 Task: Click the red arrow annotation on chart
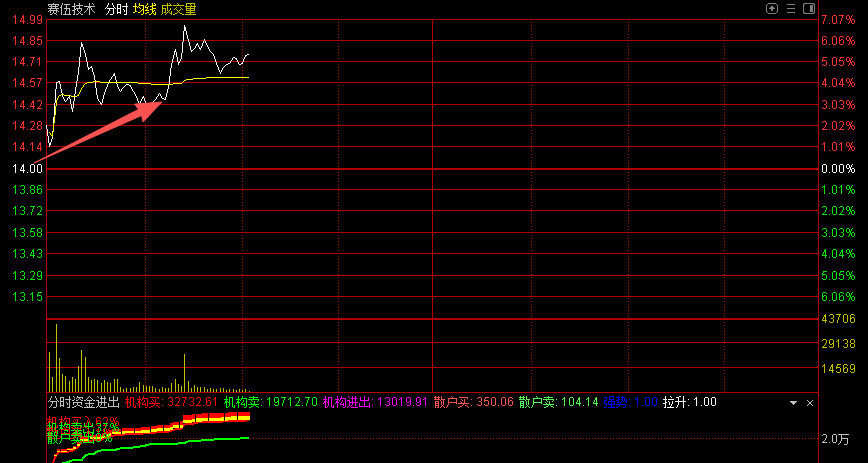[x=100, y=131]
